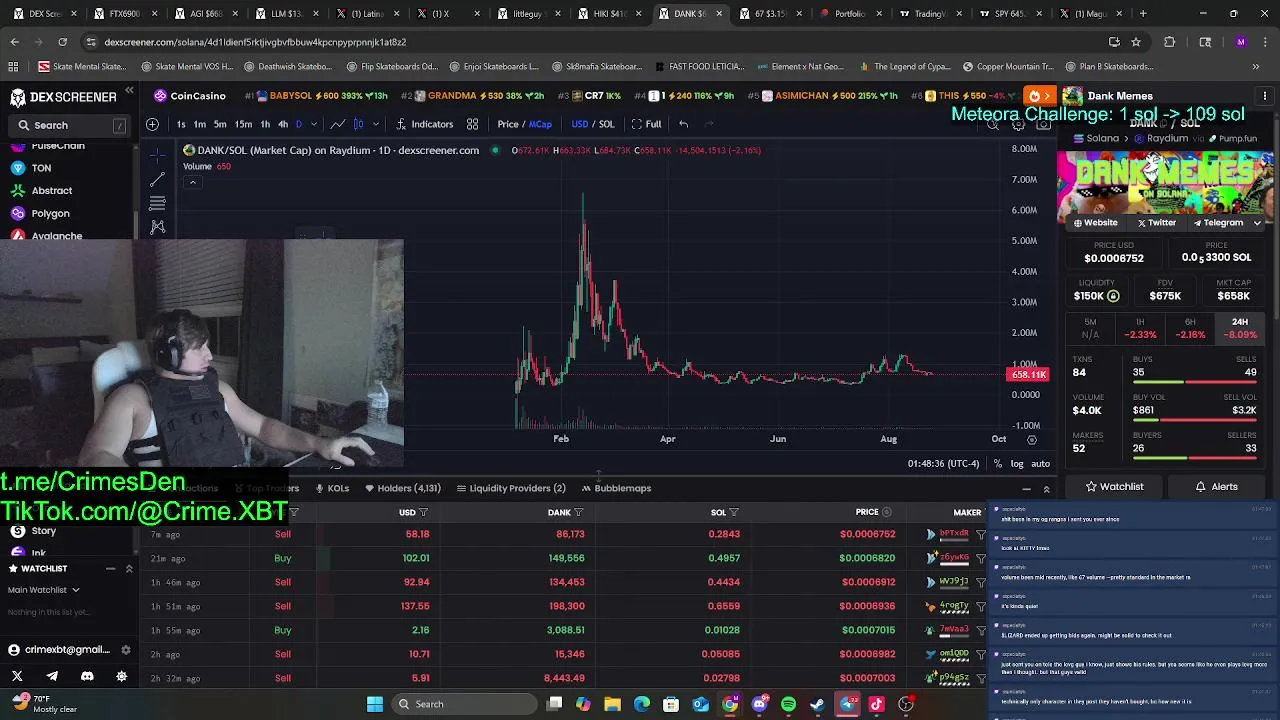
Task: Expand the transactions panel double chevron
Action: 1047,489
